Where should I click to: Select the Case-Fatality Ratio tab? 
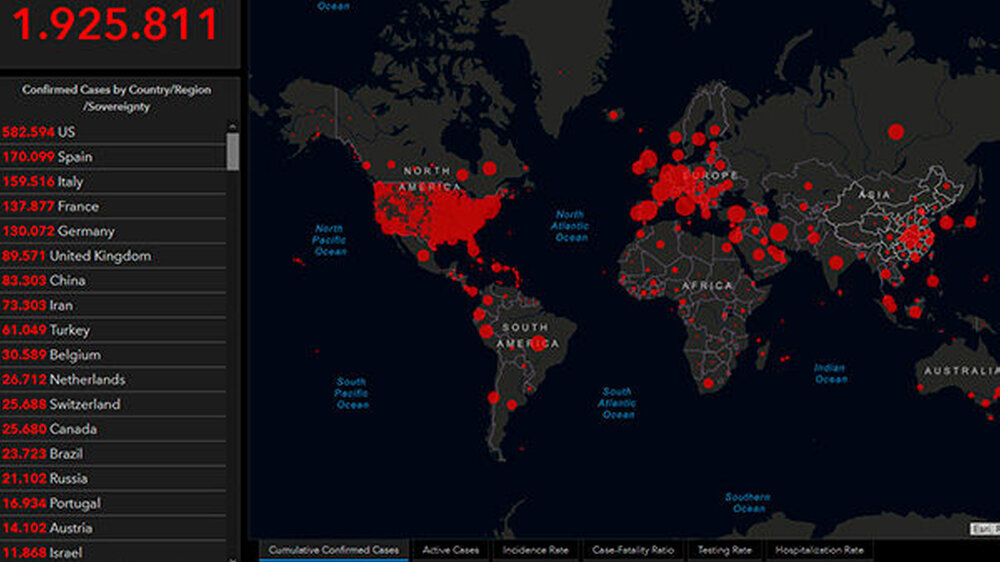[635, 550]
